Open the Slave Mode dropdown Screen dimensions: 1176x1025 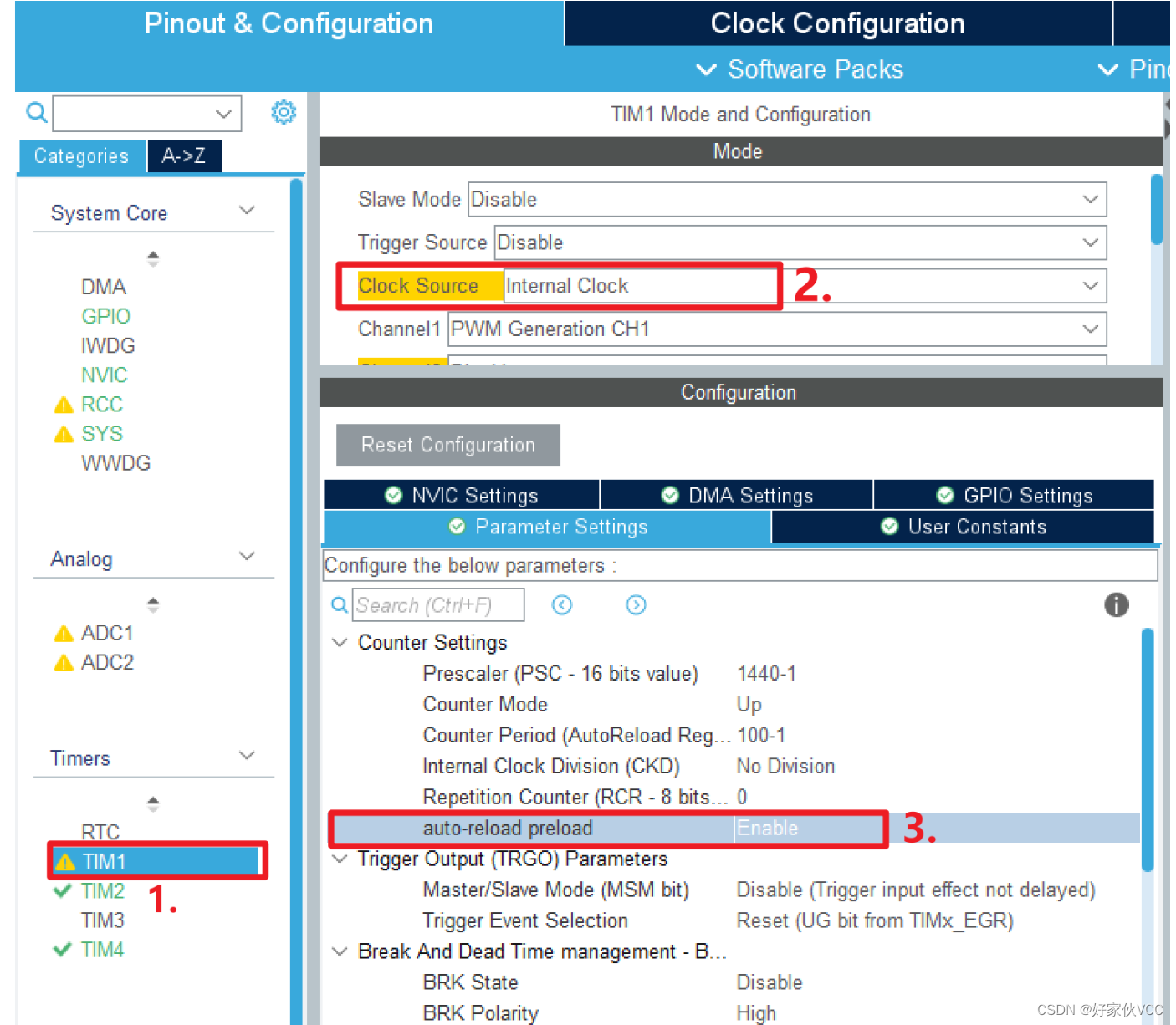click(x=787, y=199)
